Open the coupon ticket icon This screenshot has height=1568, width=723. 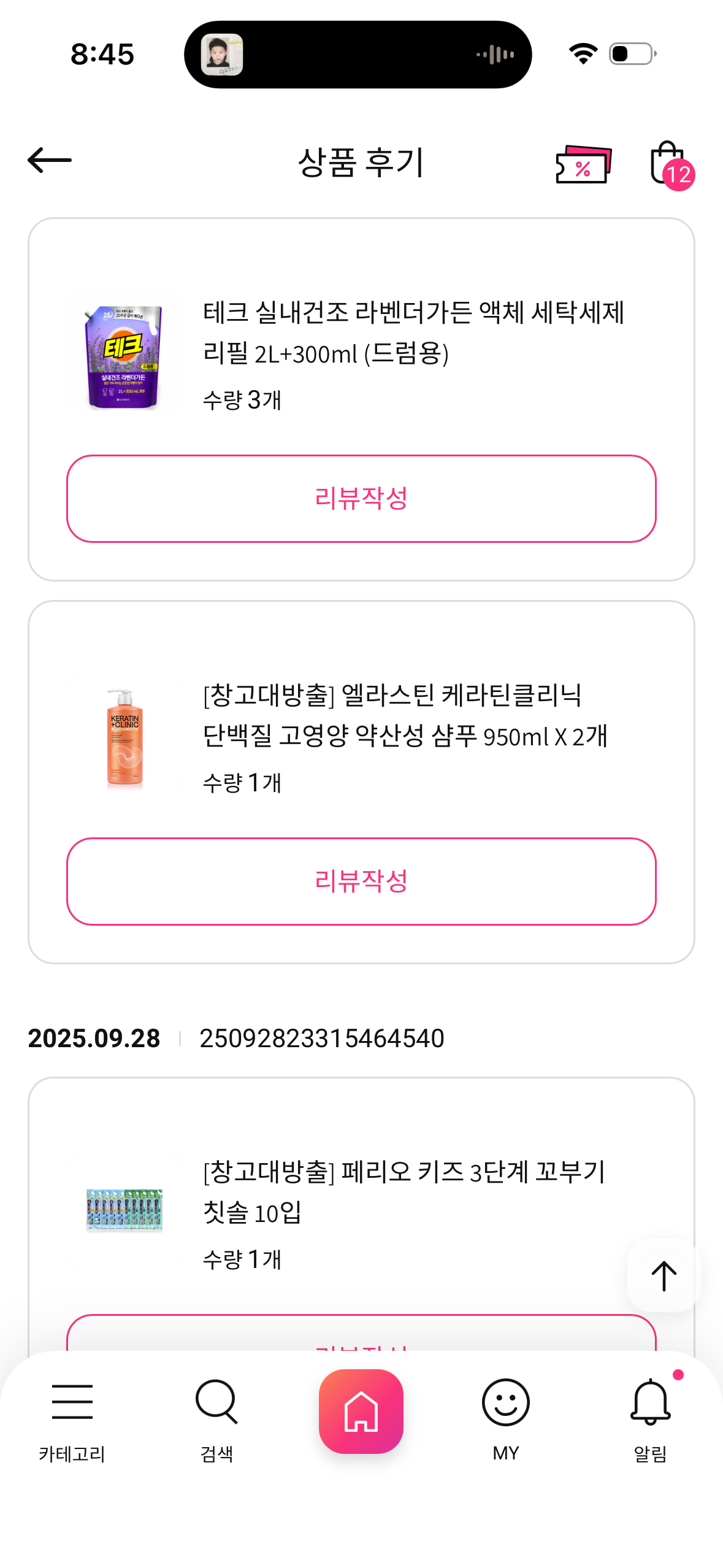[x=583, y=164]
